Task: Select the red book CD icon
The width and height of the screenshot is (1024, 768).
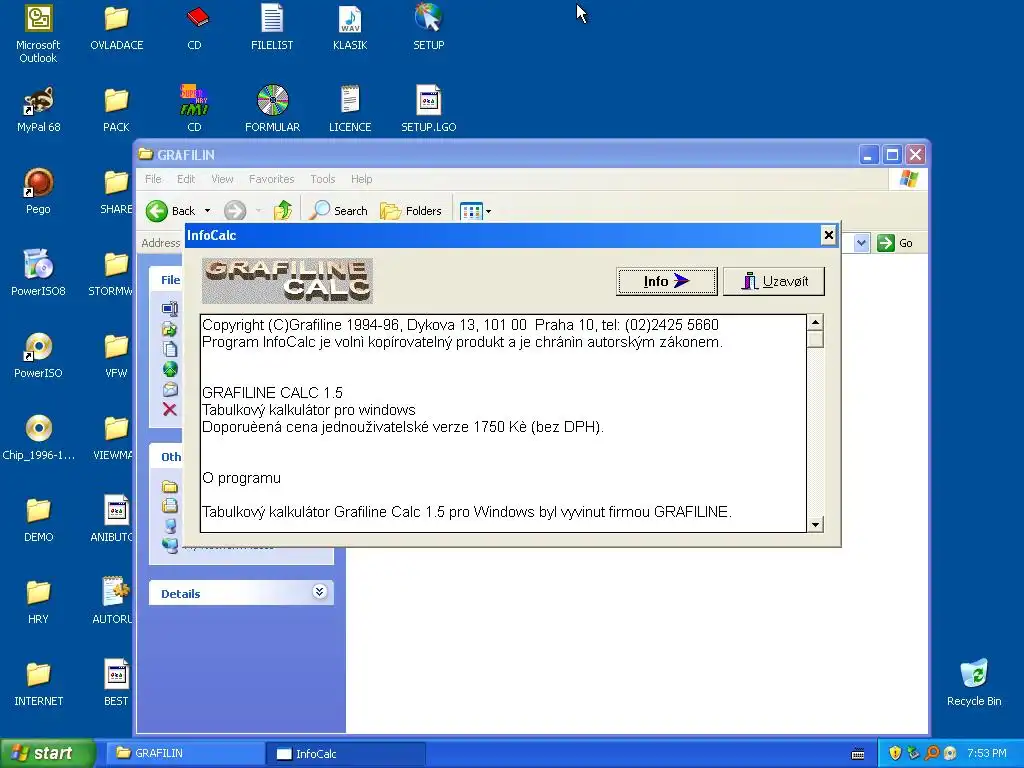Action: coord(195,27)
